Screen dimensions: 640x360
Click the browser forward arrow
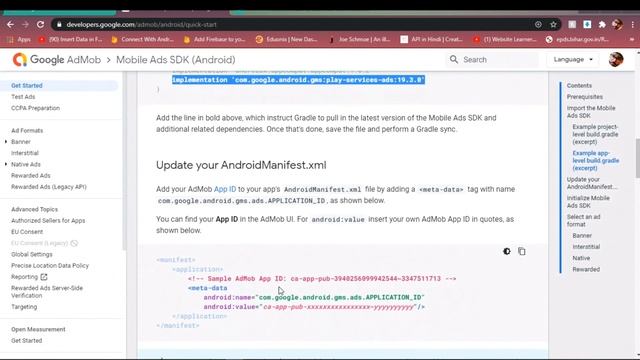(x=25, y=24)
